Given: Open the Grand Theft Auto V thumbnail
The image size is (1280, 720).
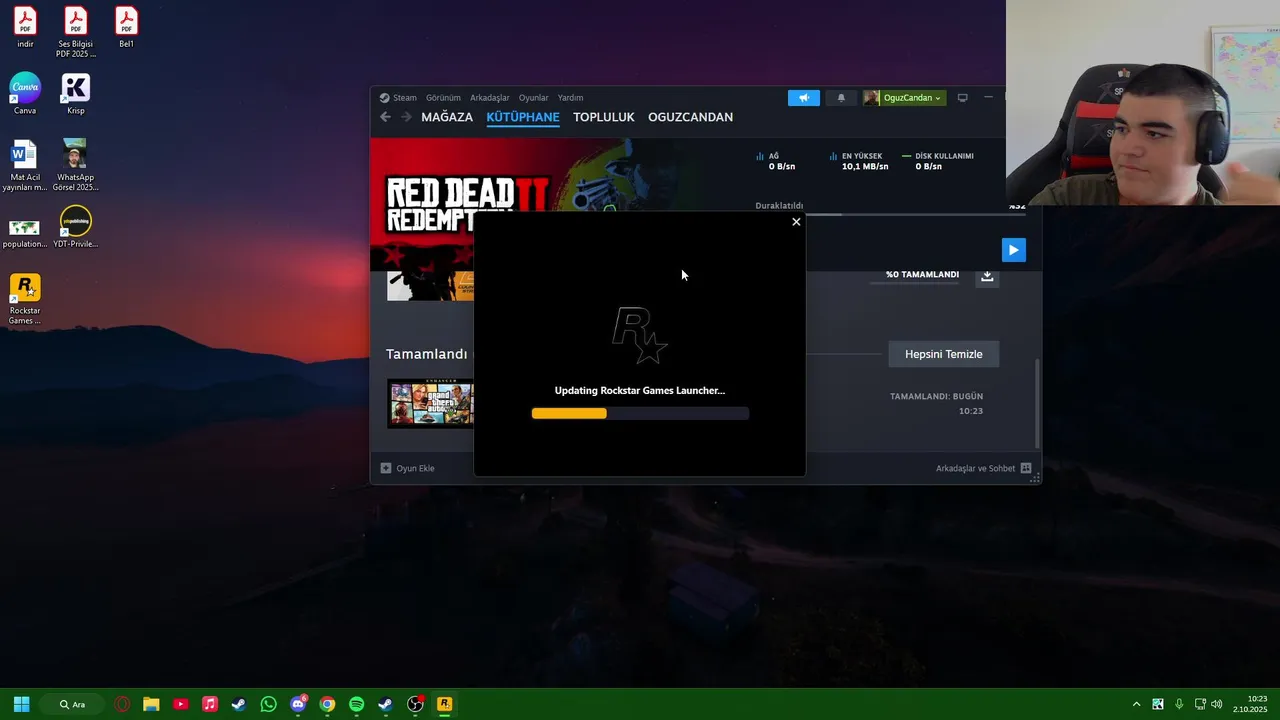Looking at the screenshot, I should [430, 403].
